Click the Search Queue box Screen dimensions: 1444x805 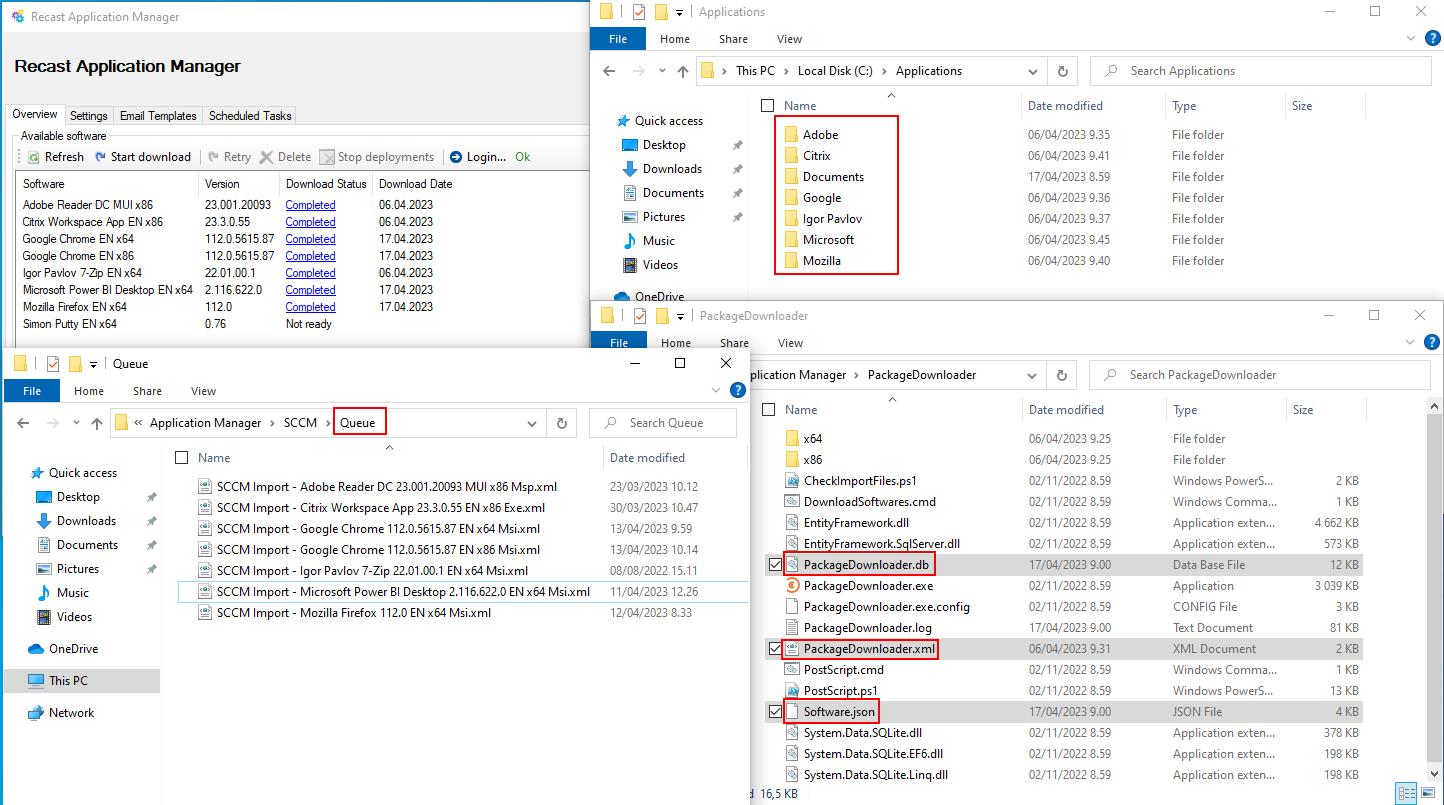(x=662, y=423)
